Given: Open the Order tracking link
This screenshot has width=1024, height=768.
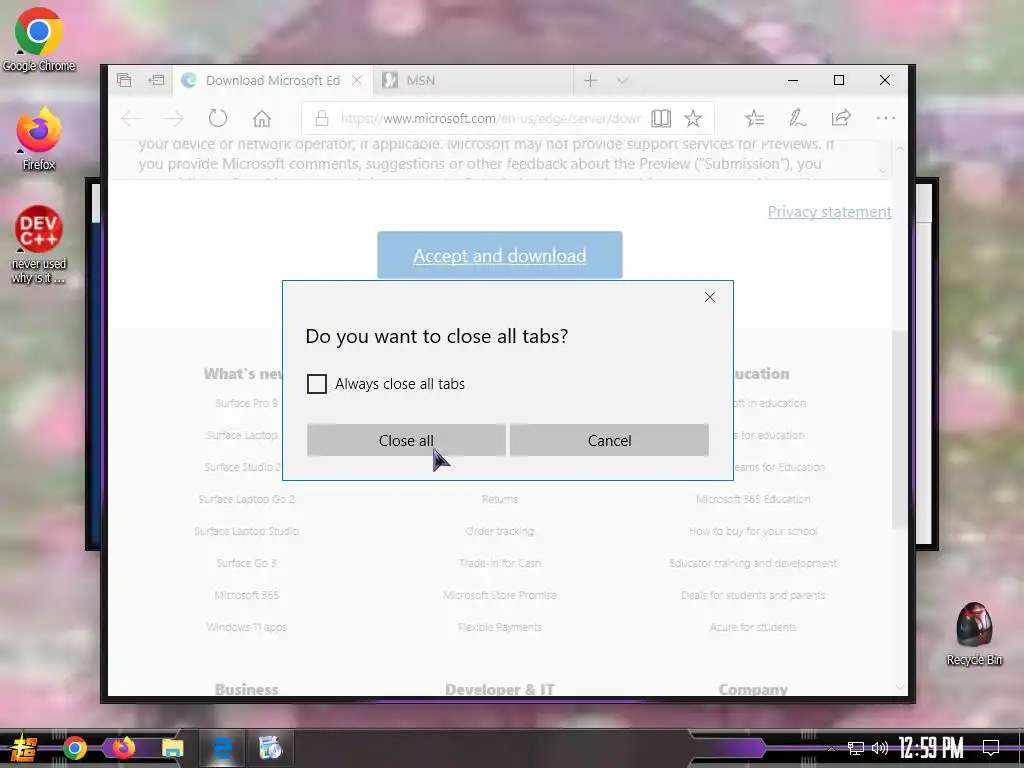Looking at the screenshot, I should pyautogui.click(x=500, y=531).
